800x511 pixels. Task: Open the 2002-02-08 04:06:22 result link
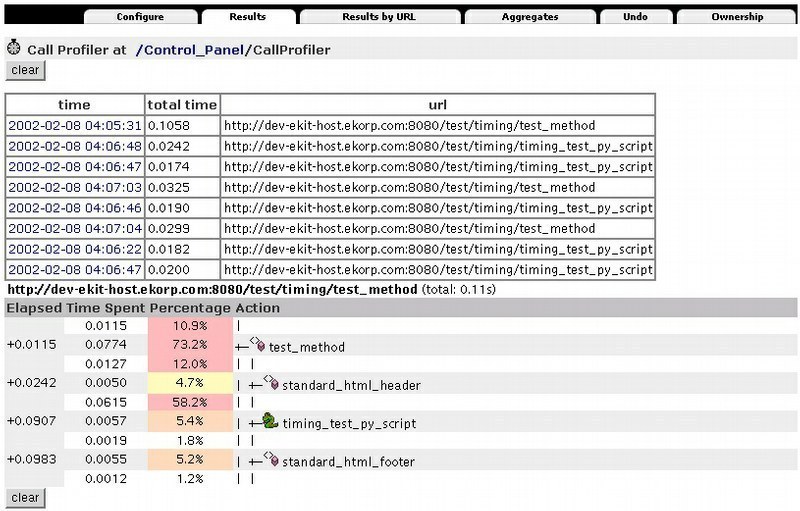tap(74, 249)
